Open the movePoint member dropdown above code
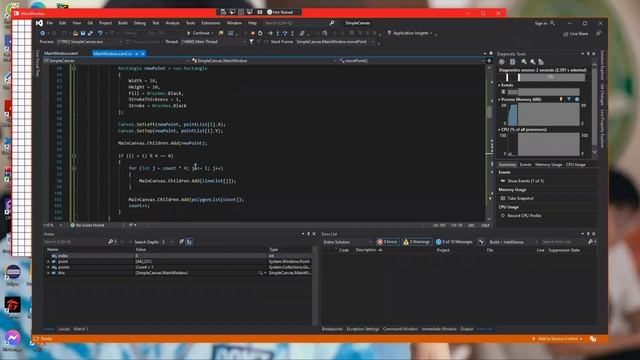 coord(411,60)
